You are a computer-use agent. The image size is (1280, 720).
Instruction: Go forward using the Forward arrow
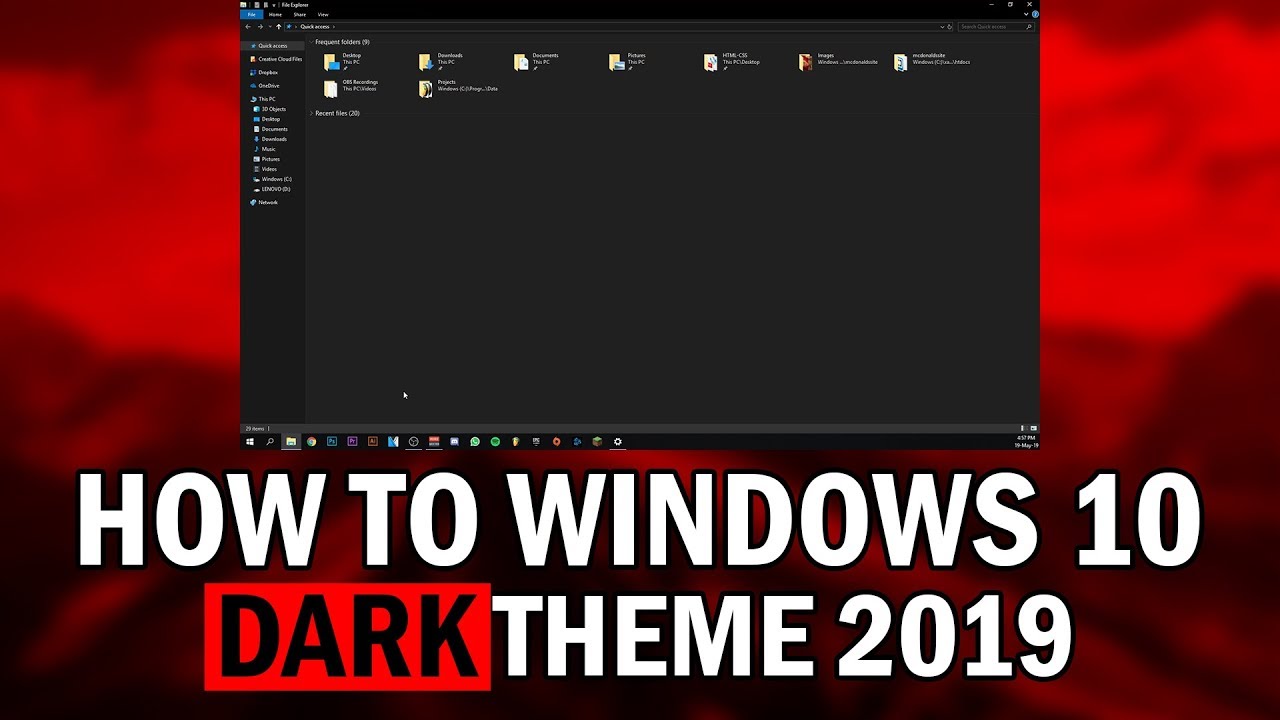[x=260, y=27]
